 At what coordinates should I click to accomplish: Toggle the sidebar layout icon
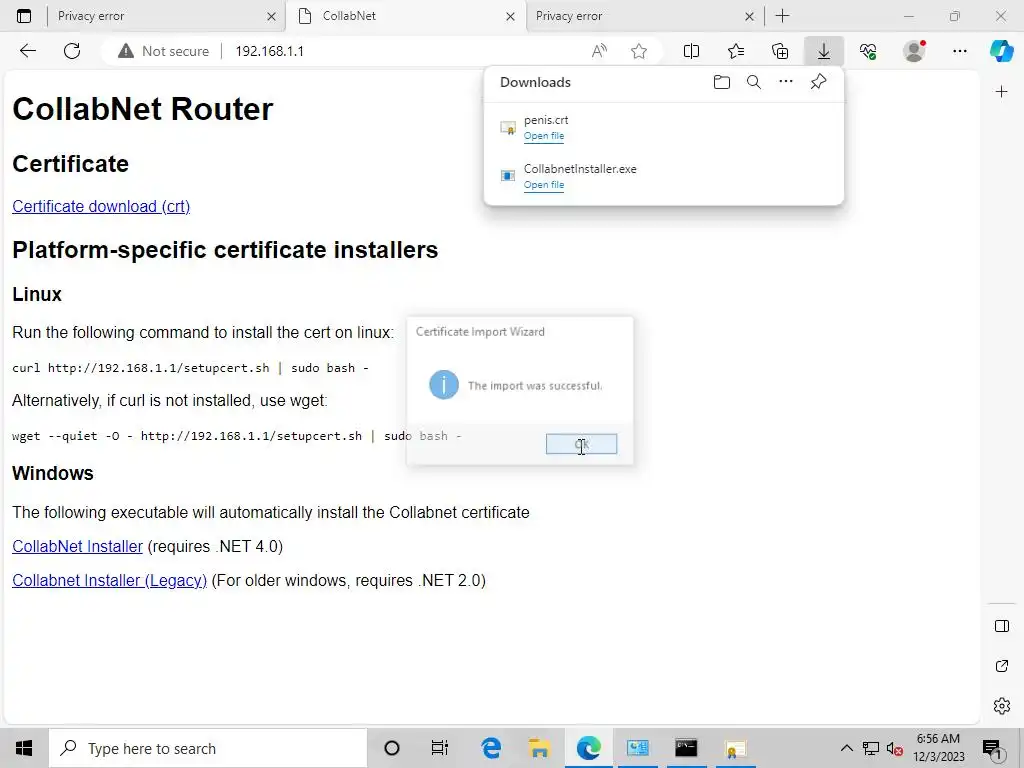pos(1002,626)
